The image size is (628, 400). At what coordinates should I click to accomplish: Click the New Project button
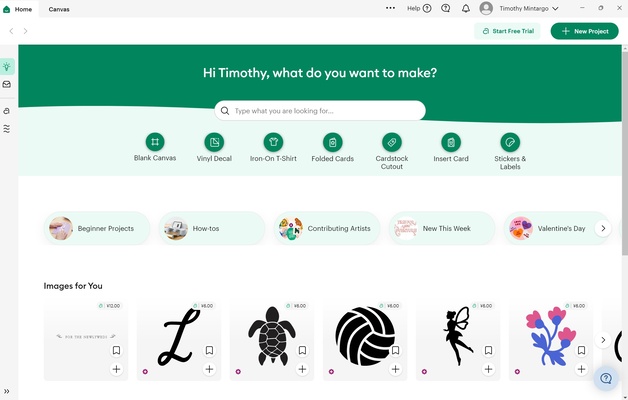pyautogui.click(x=584, y=31)
